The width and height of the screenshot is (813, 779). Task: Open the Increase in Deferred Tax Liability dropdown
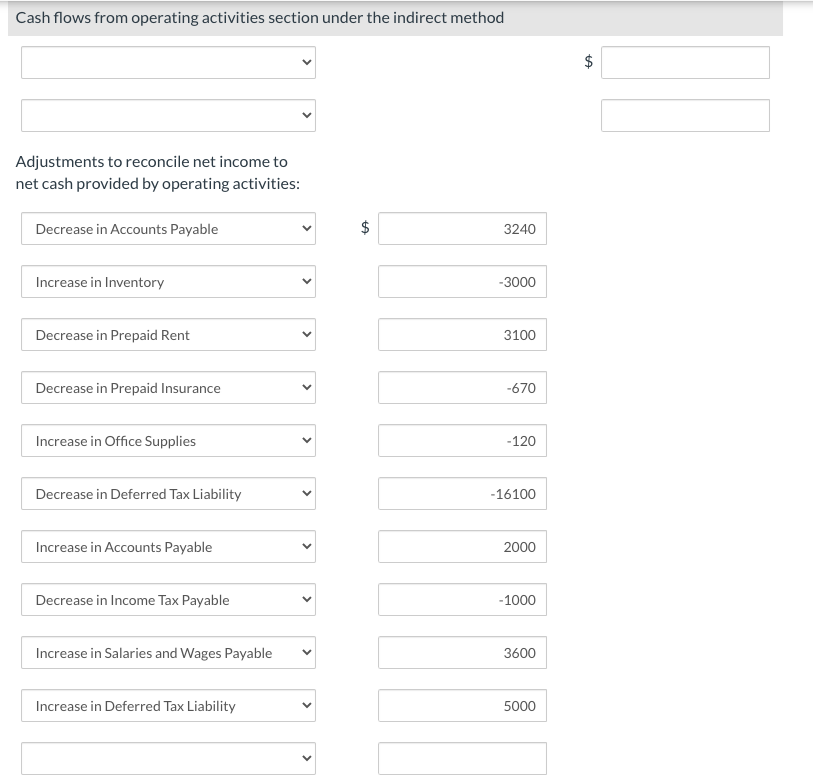[168, 705]
